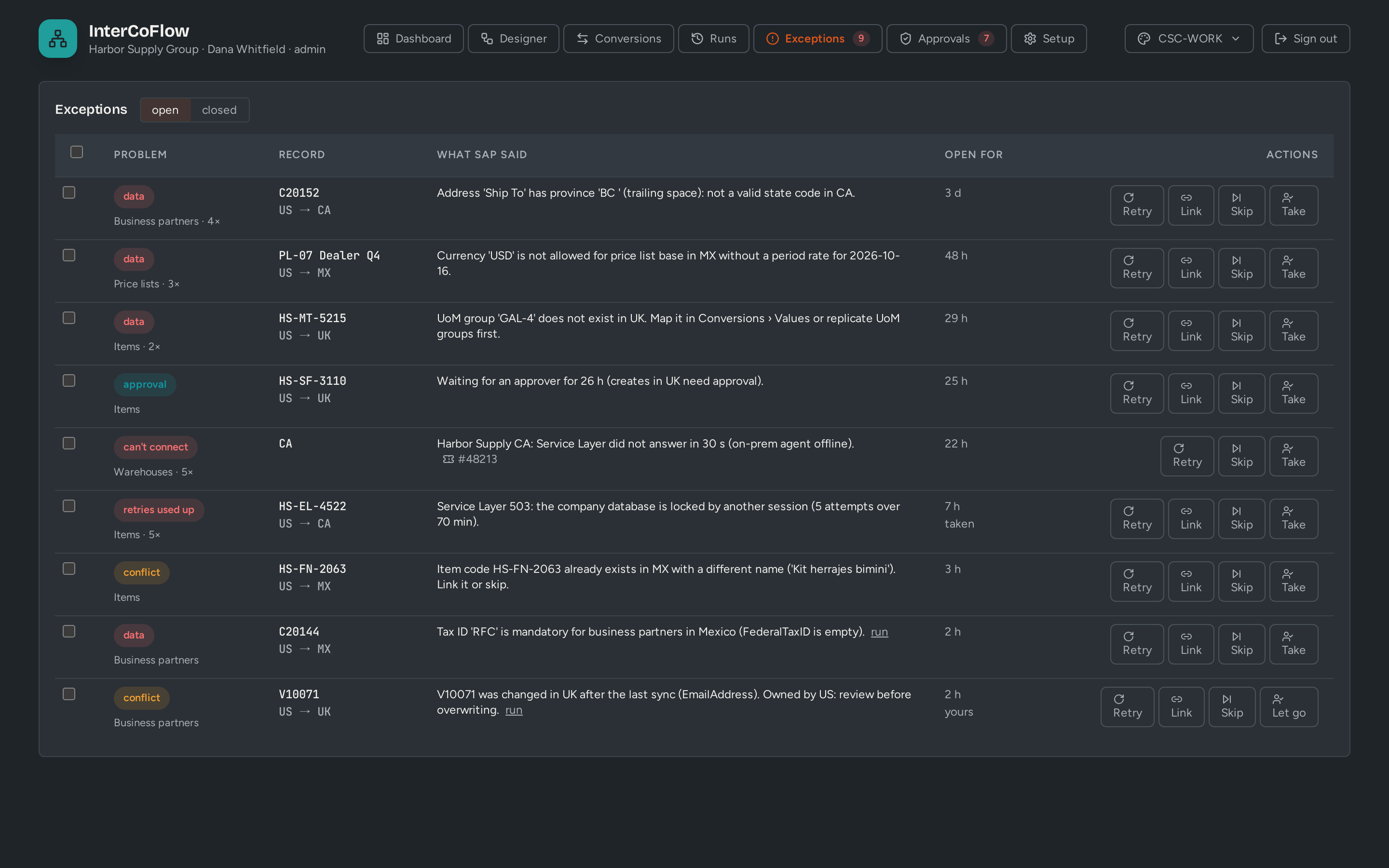Click the retries used up badge
The width and height of the screenshot is (1389, 868).
point(158,510)
